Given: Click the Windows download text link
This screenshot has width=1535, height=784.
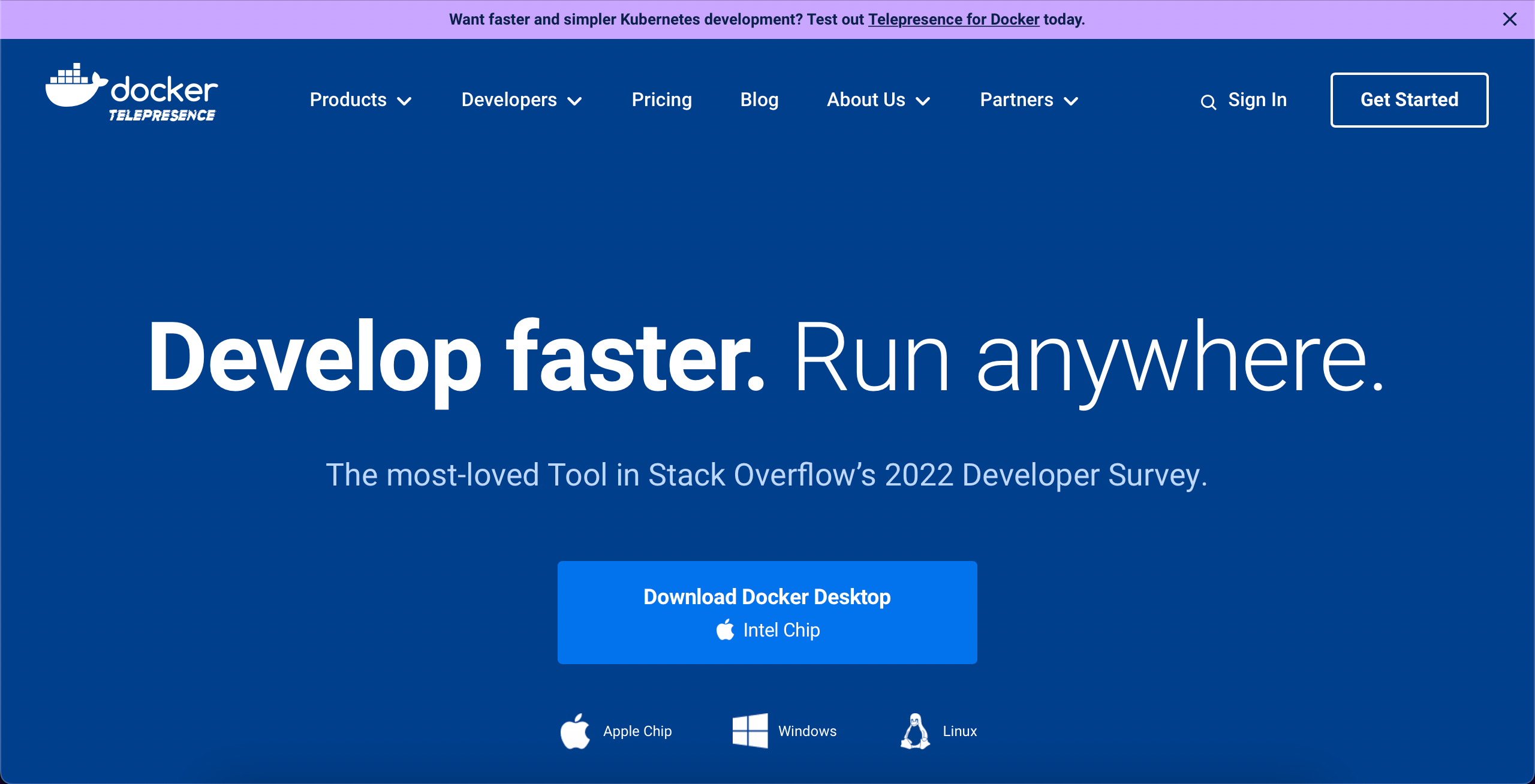Looking at the screenshot, I should pos(807,731).
